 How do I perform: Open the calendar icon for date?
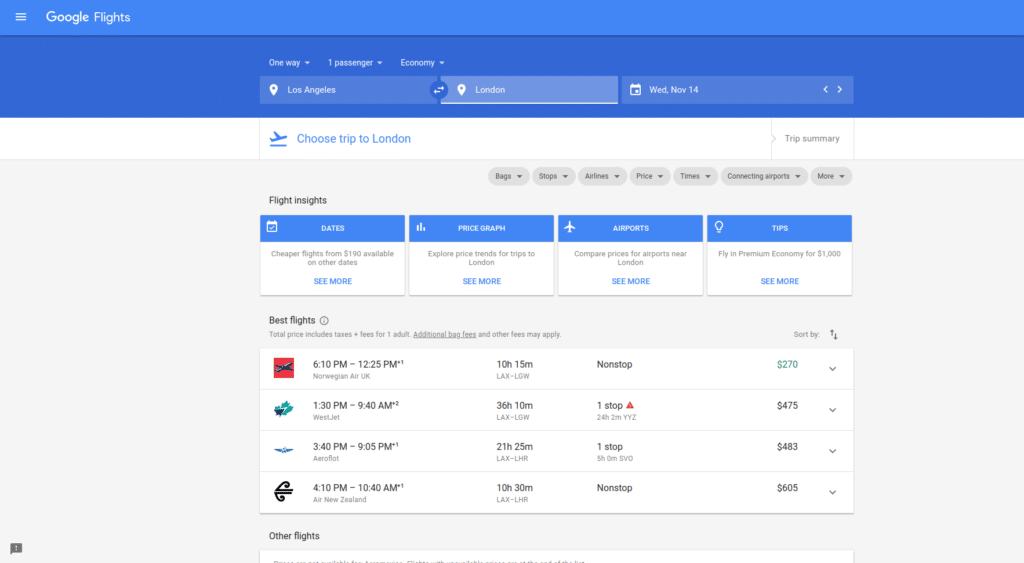[635, 89]
